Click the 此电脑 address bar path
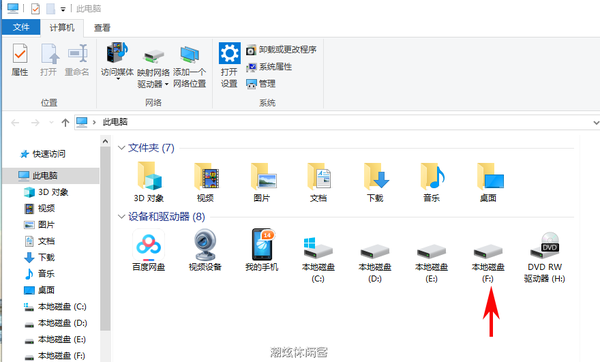The image size is (600, 362). coord(115,122)
